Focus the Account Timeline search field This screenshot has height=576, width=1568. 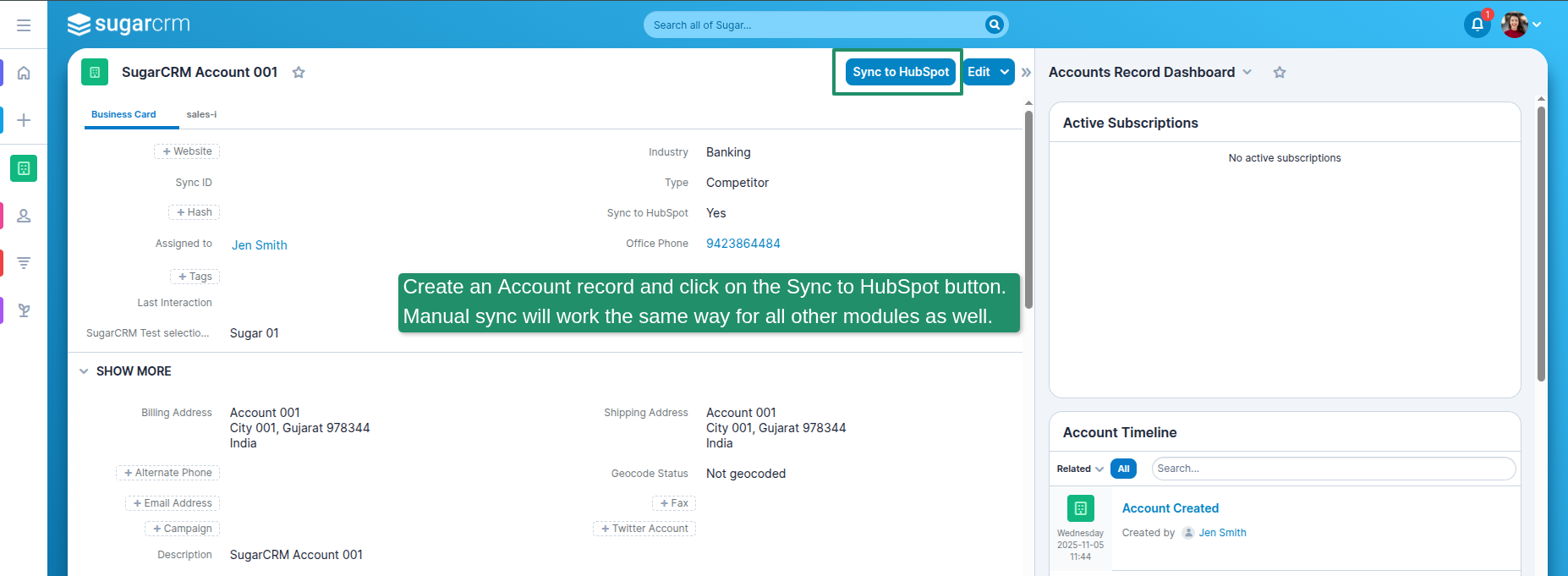coord(1334,469)
